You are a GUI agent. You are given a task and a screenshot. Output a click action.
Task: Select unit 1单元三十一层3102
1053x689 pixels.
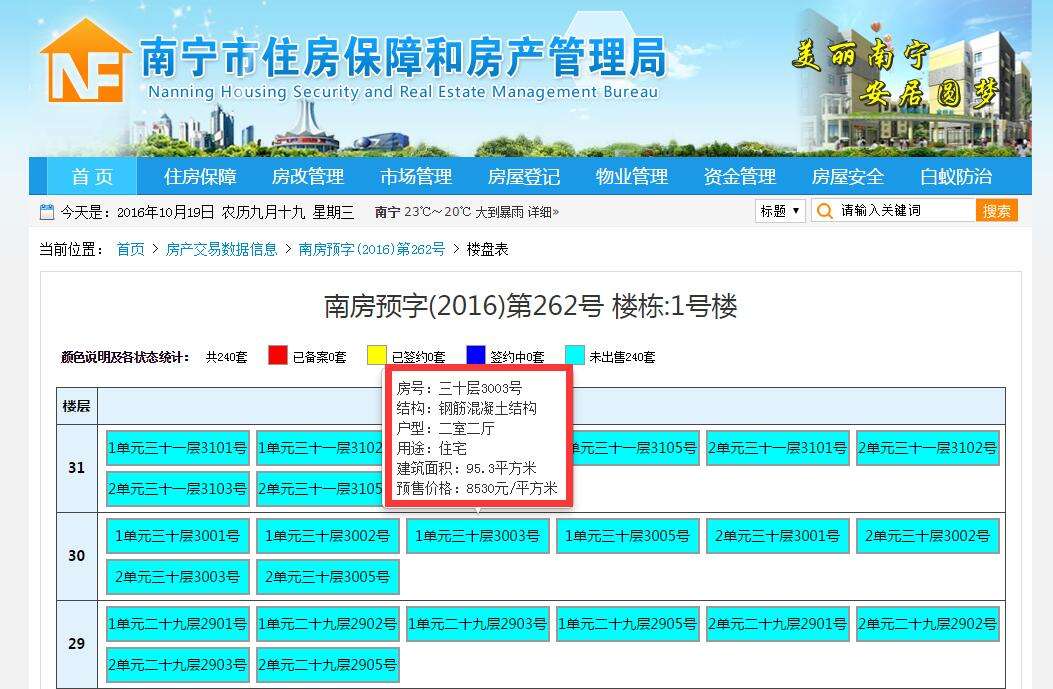tap(320, 448)
